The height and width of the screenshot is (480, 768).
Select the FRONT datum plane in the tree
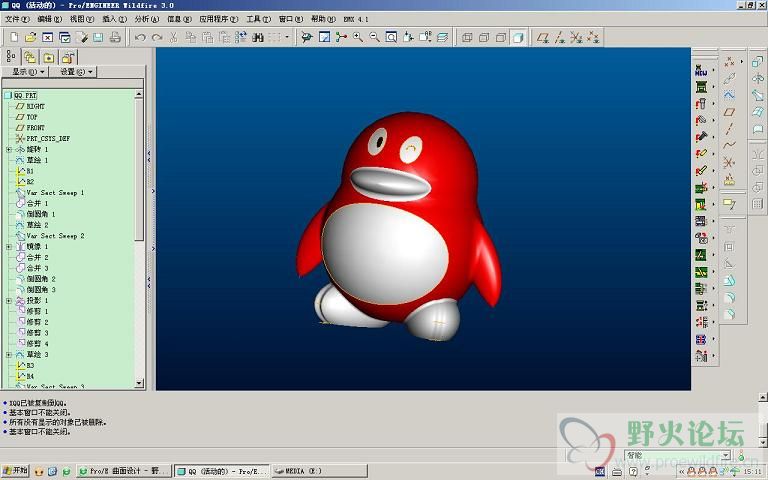click(35, 128)
